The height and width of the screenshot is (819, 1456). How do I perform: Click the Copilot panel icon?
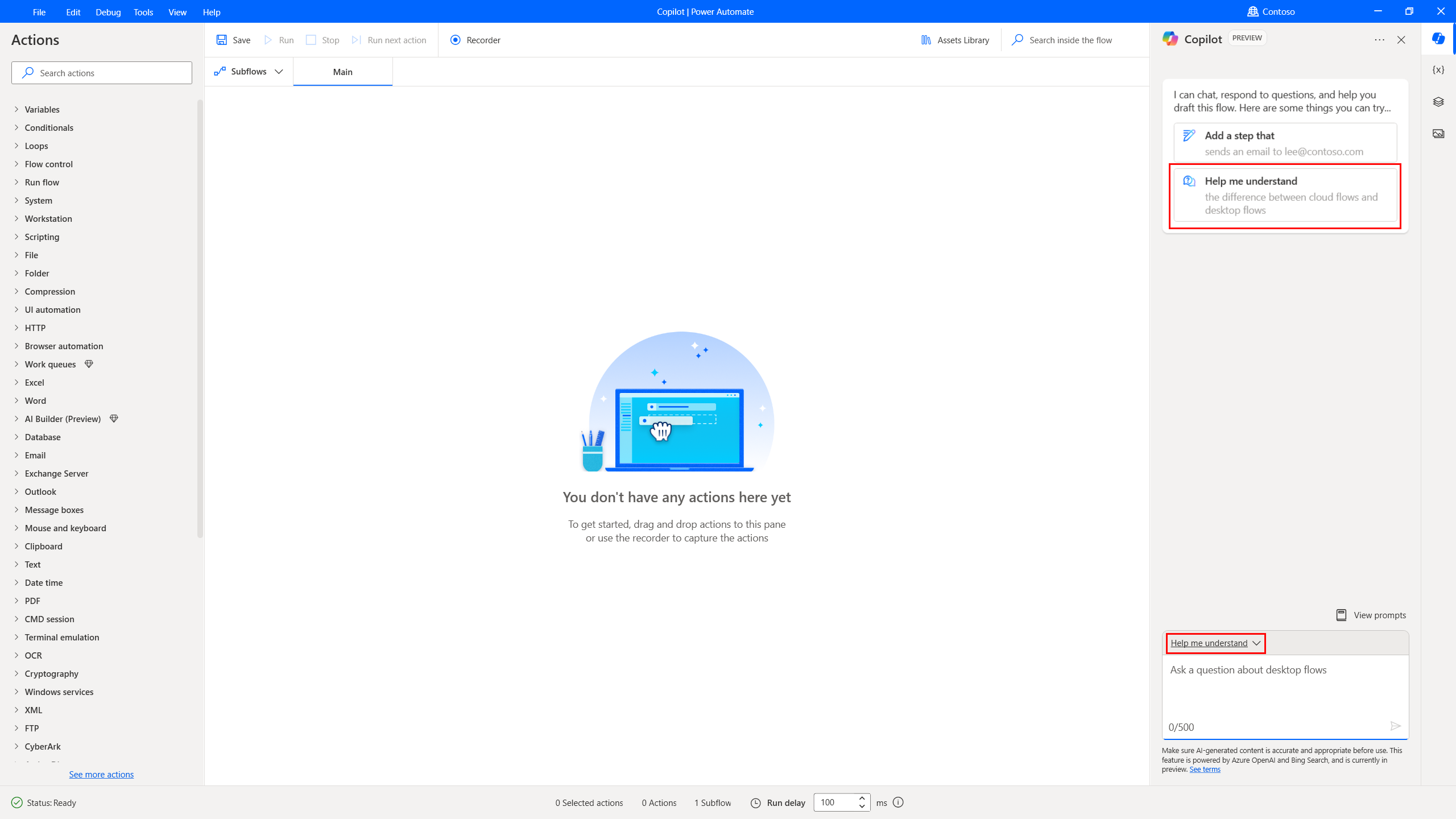tap(1438, 39)
